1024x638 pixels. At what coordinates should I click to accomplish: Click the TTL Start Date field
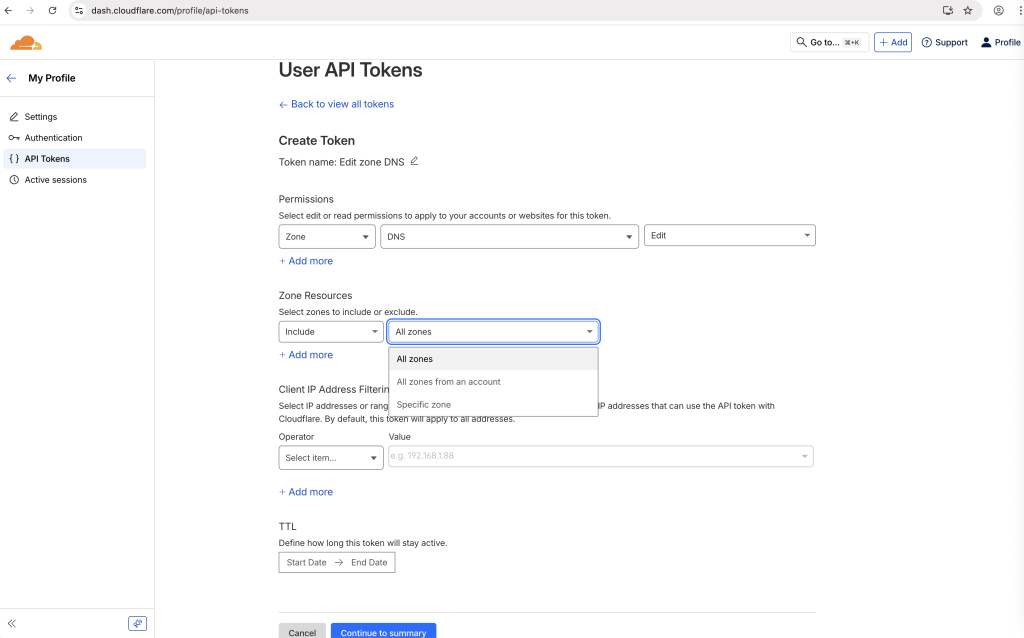[x=307, y=563]
